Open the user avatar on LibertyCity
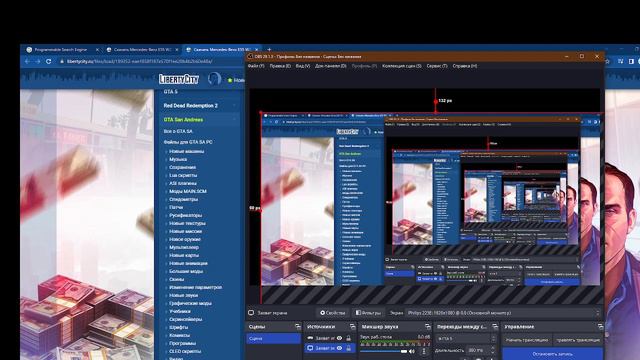This screenshot has width=640, height=360. coord(214,78)
